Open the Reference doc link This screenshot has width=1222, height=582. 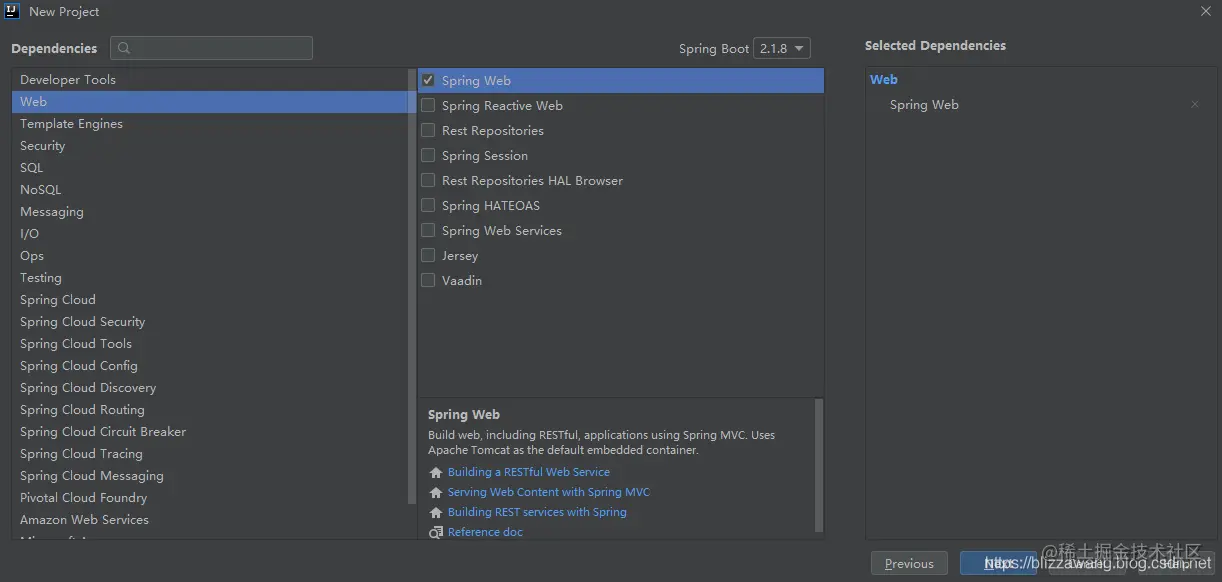coord(485,533)
